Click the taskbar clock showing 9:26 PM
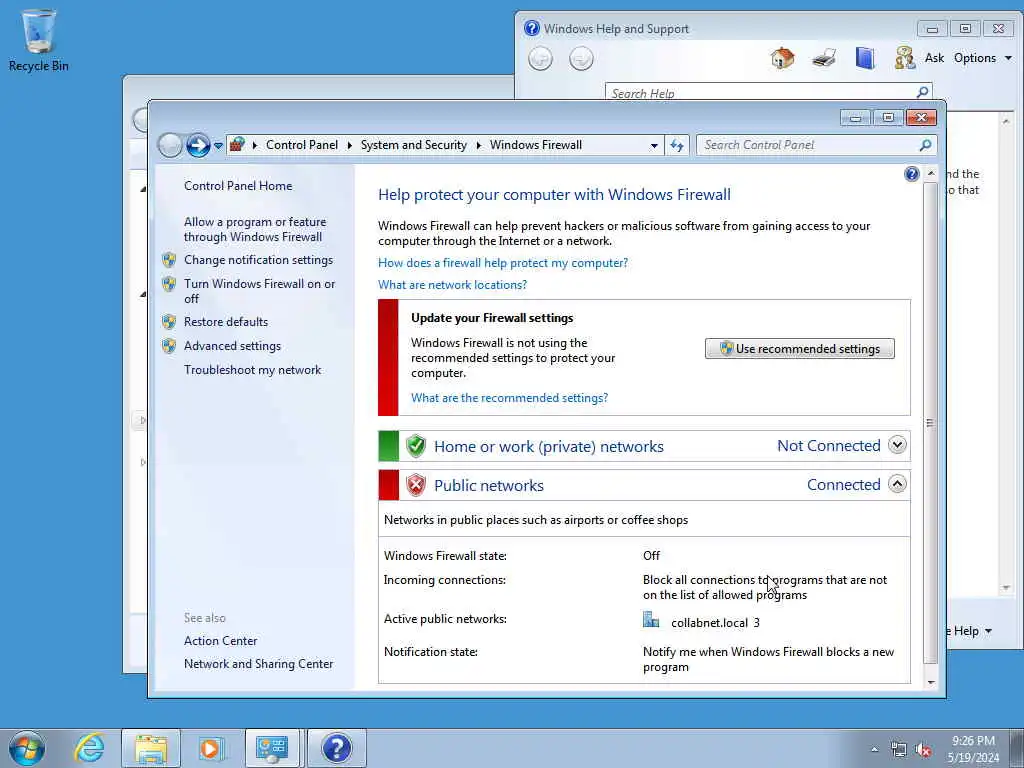This screenshot has height=768, width=1024. [973, 749]
